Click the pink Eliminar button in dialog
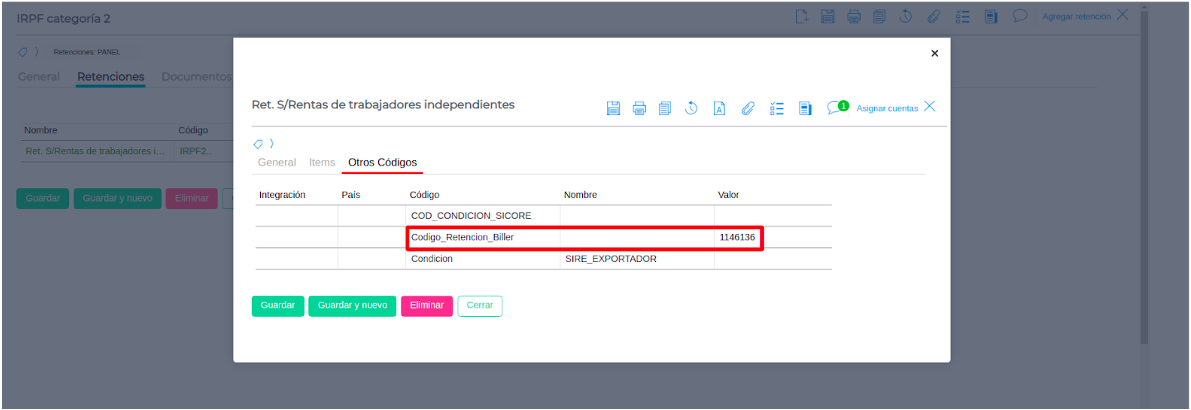The image size is (1191, 410). pyautogui.click(x=427, y=305)
